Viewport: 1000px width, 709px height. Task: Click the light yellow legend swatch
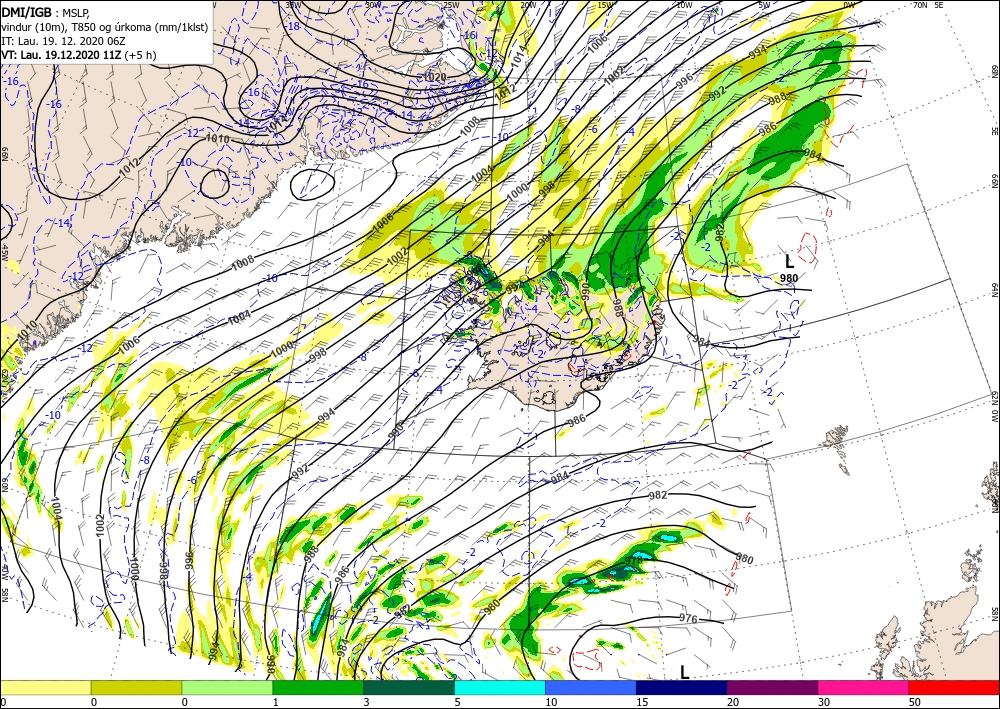coord(45,687)
